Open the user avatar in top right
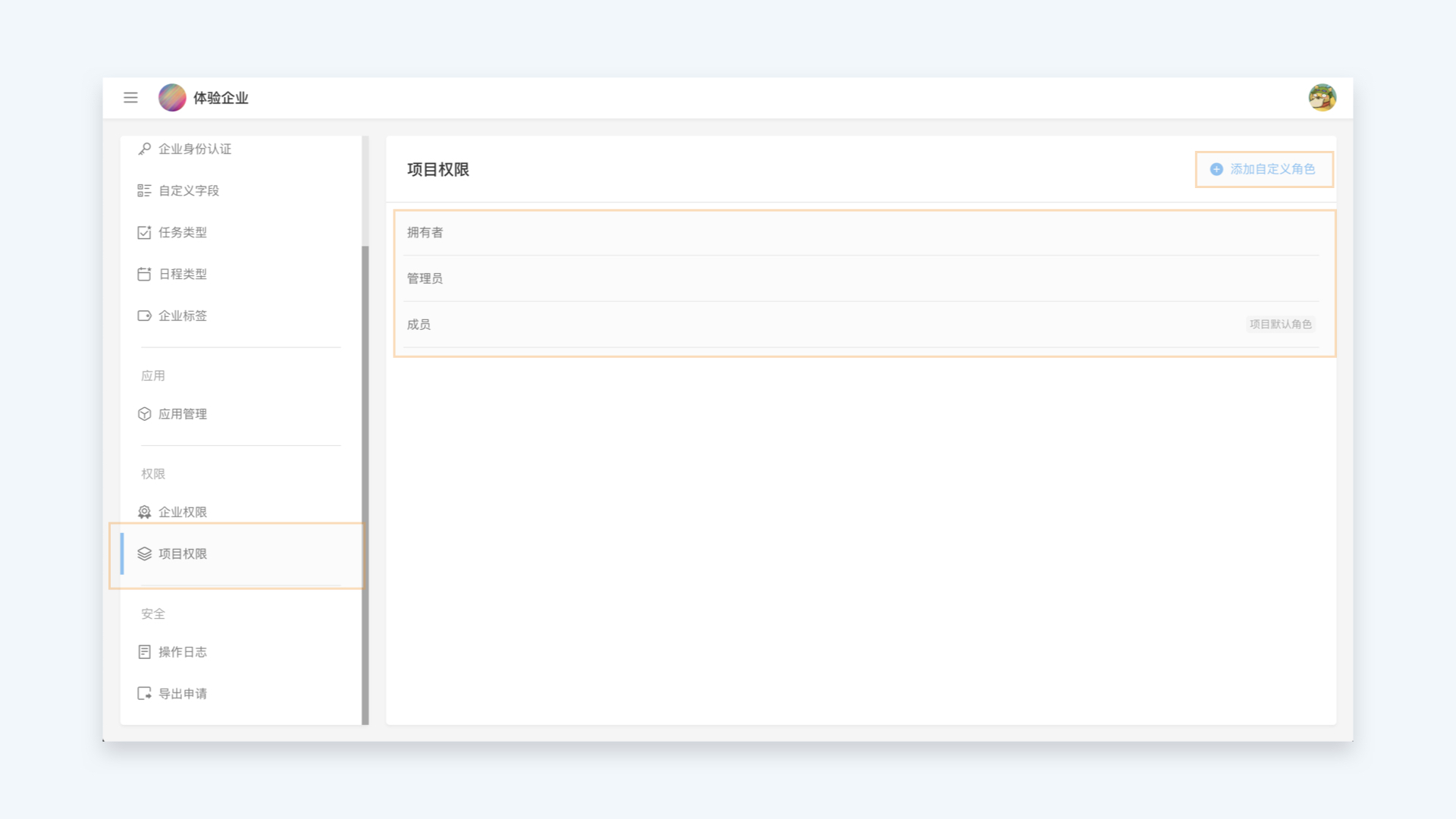This screenshot has height=819, width=1456. 1322,98
